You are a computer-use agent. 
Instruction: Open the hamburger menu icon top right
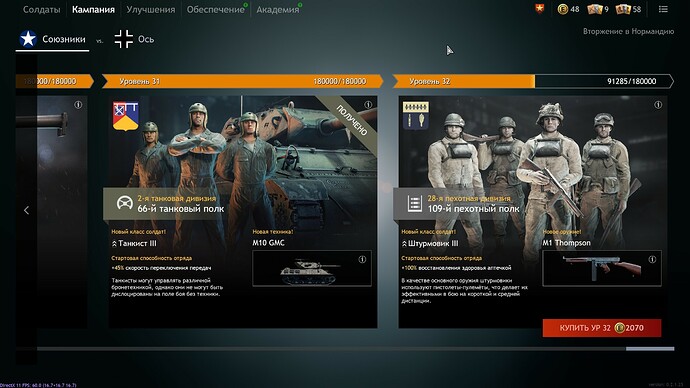663,9
